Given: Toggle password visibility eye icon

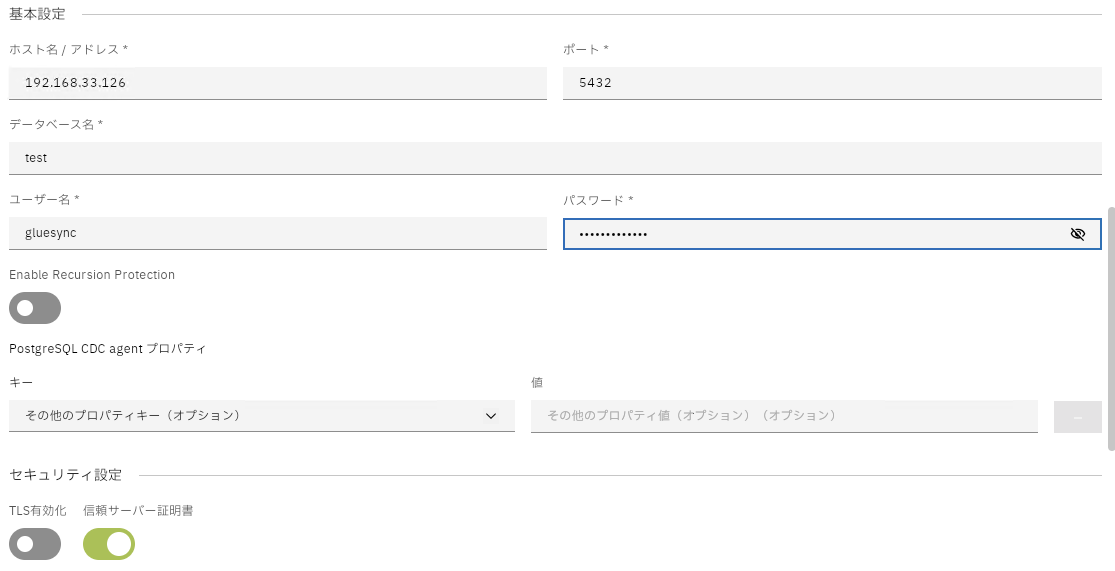Looking at the screenshot, I should pos(1077,234).
